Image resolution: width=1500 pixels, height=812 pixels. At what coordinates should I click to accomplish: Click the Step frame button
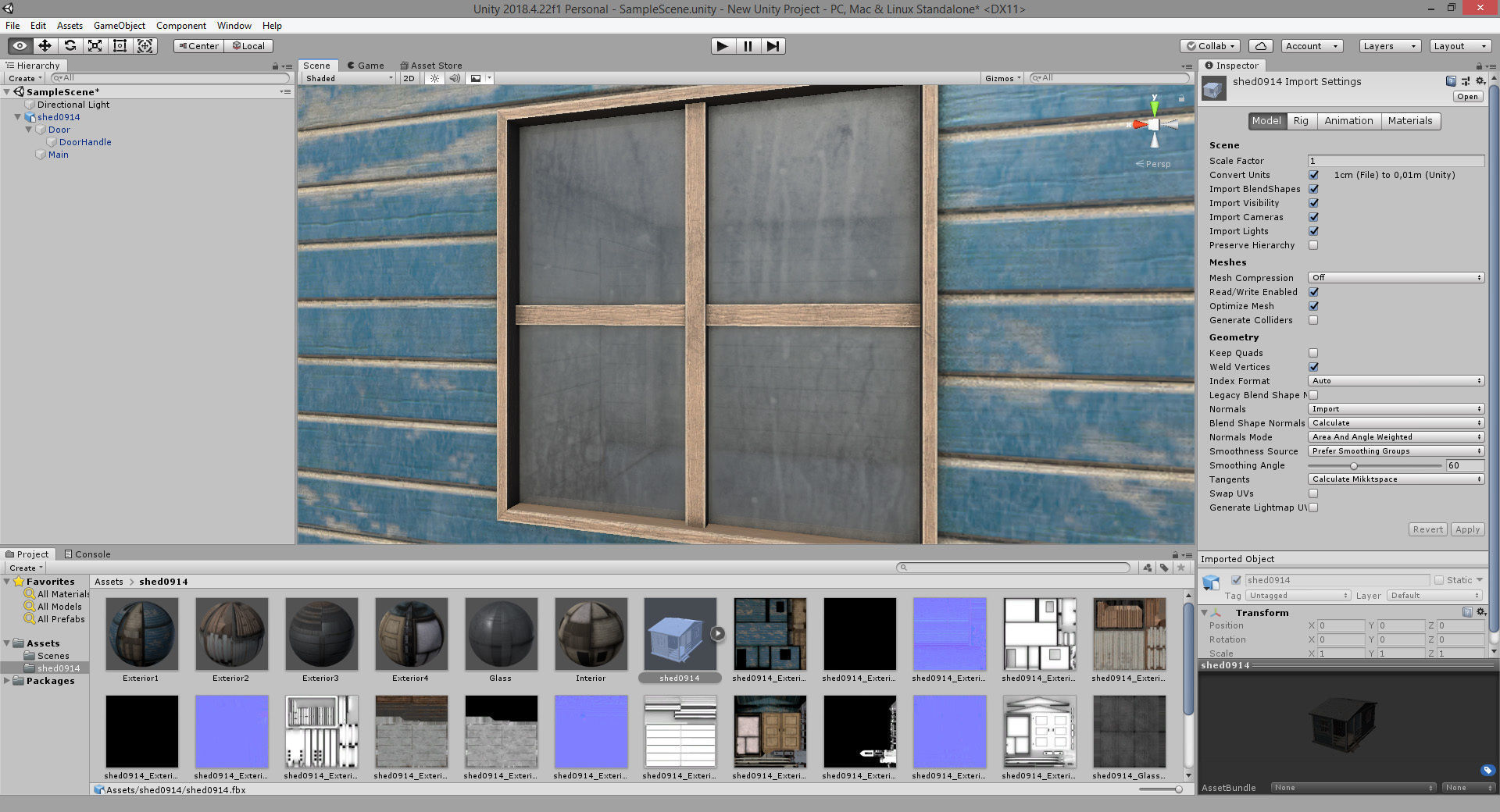click(x=773, y=46)
